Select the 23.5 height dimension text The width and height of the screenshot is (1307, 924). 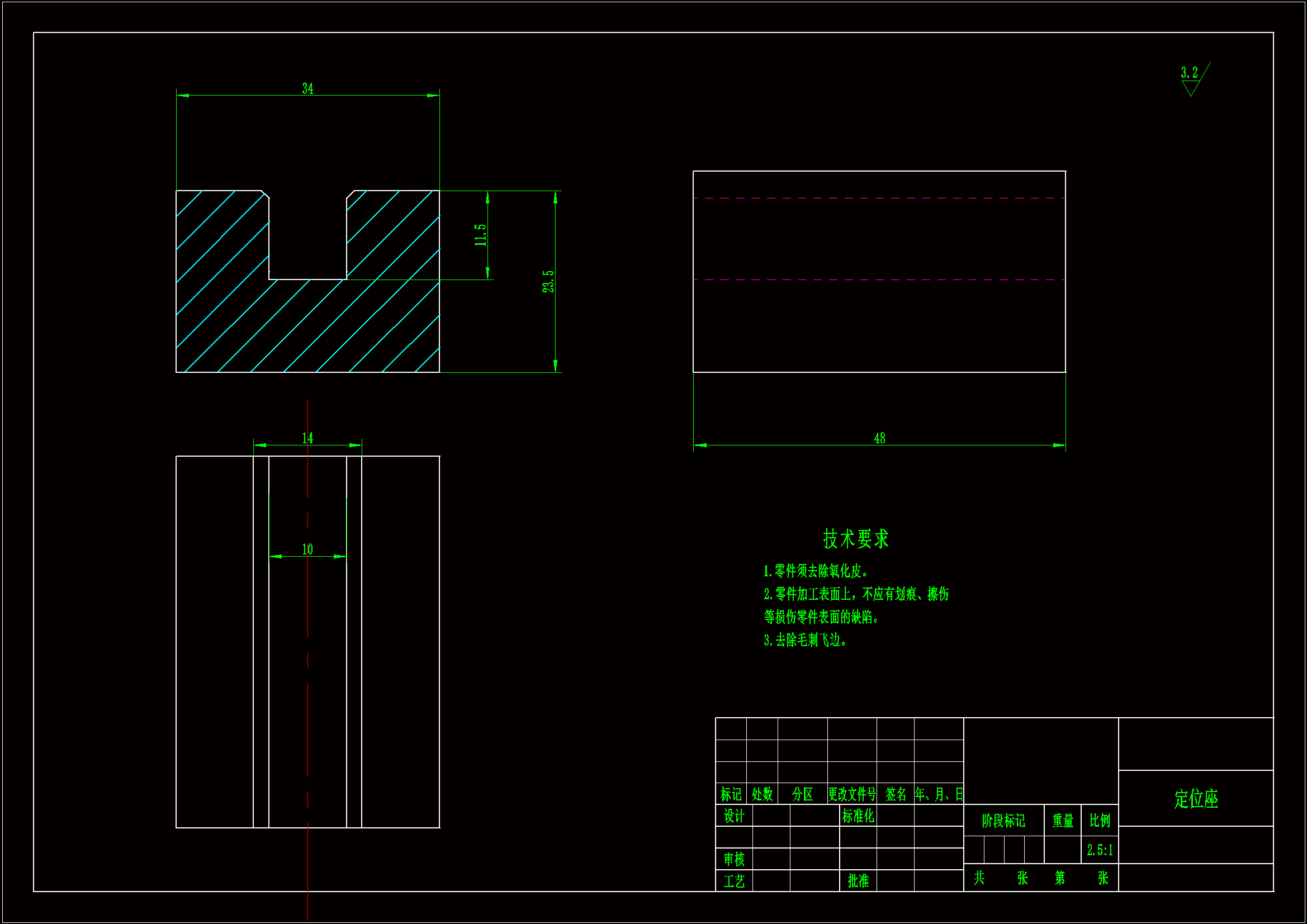[548, 282]
